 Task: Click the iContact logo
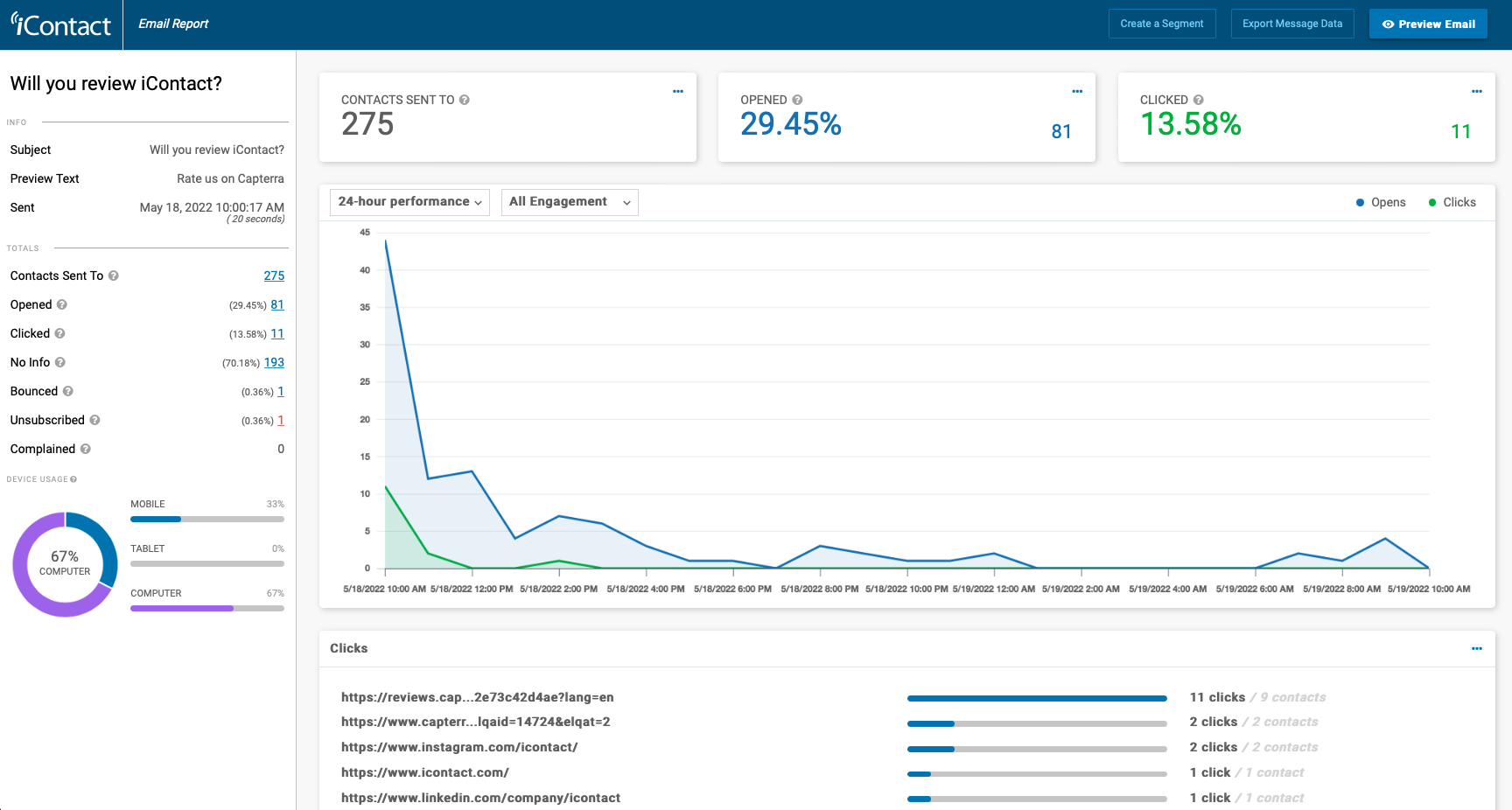(x=61, y=24)
